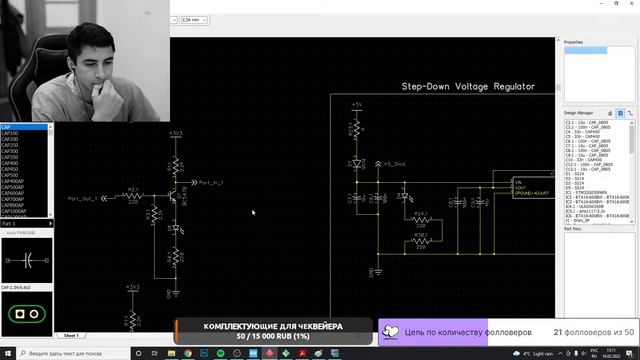This screenshot has width=640, height=360.
Task: Select CAP in the component list
Action: coord(24,127)
